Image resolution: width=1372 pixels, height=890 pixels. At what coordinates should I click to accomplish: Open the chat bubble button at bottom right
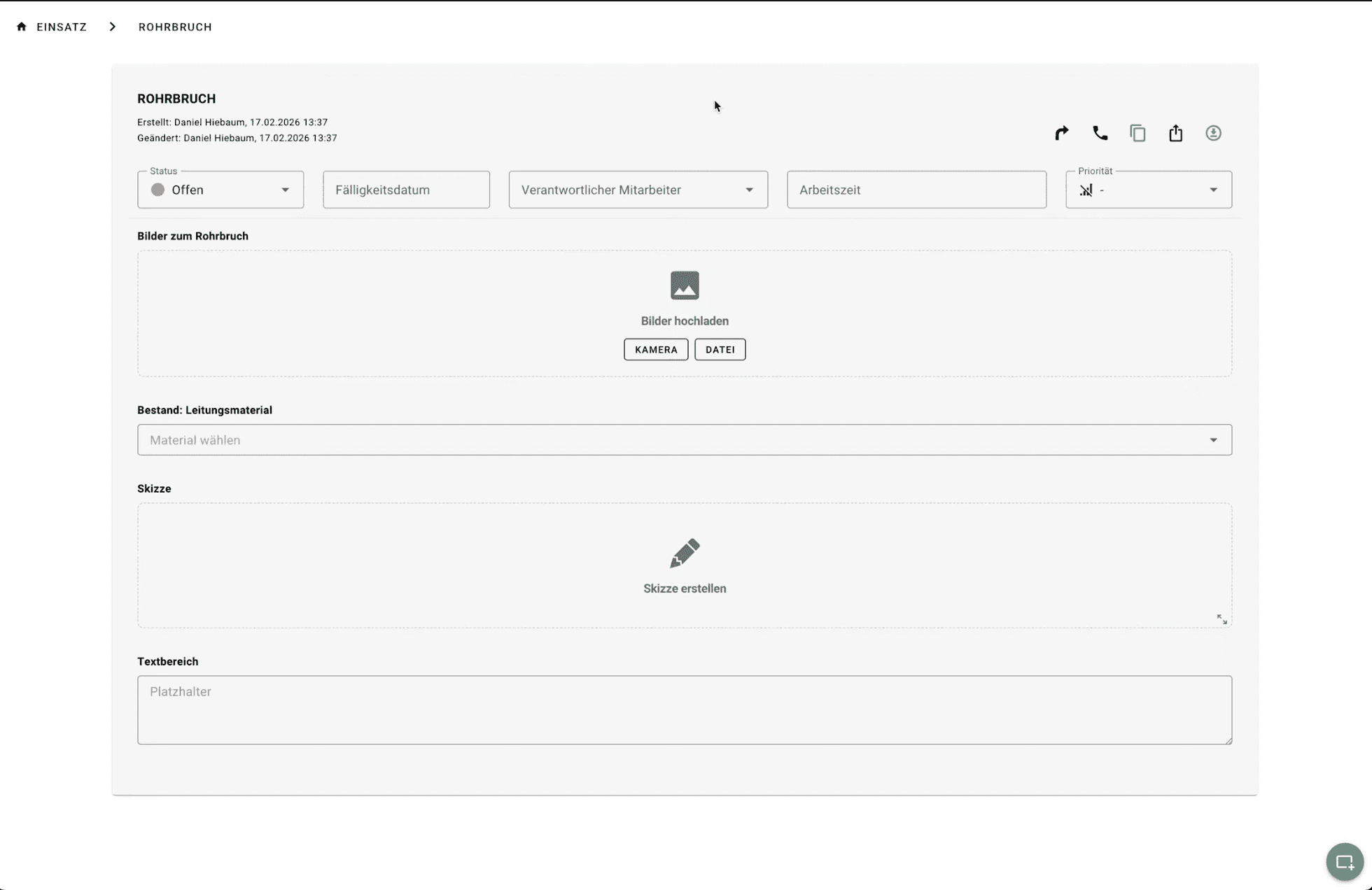point(1344,862)
